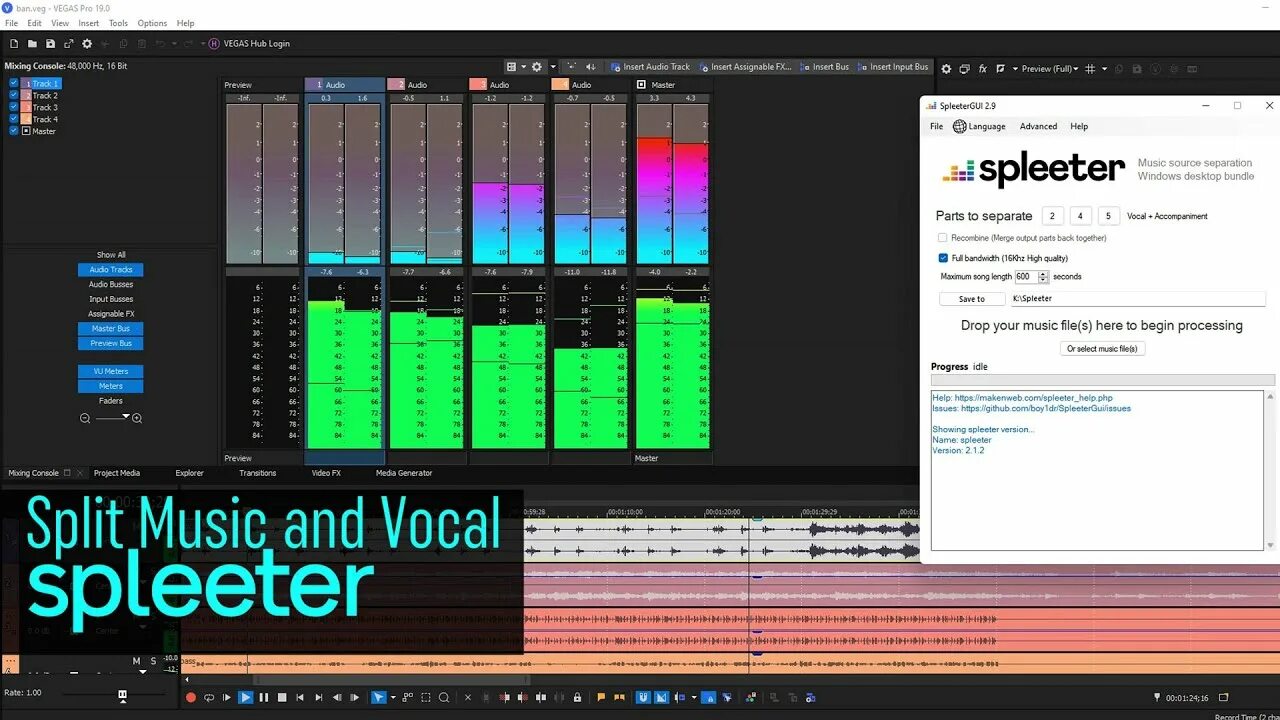The height and width of the screenshot is (720, 1280).
Task: Click Record button in transport bar
Action: pyautogui.click(x=191, y=698)
